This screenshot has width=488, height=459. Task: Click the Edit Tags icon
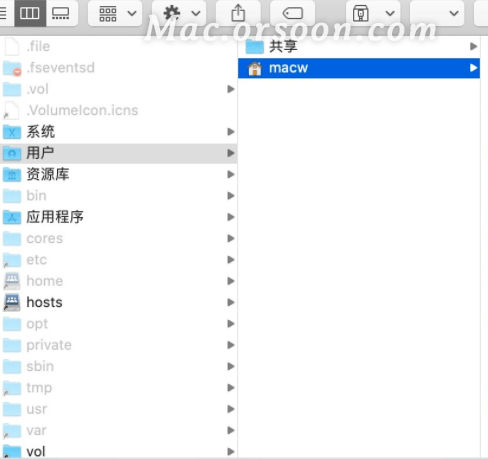coord(292,13)
